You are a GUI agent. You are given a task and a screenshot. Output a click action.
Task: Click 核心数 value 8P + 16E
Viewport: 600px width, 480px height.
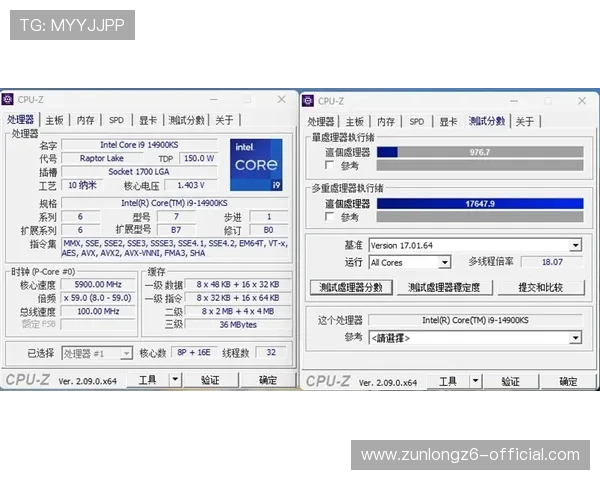point(194,352)
